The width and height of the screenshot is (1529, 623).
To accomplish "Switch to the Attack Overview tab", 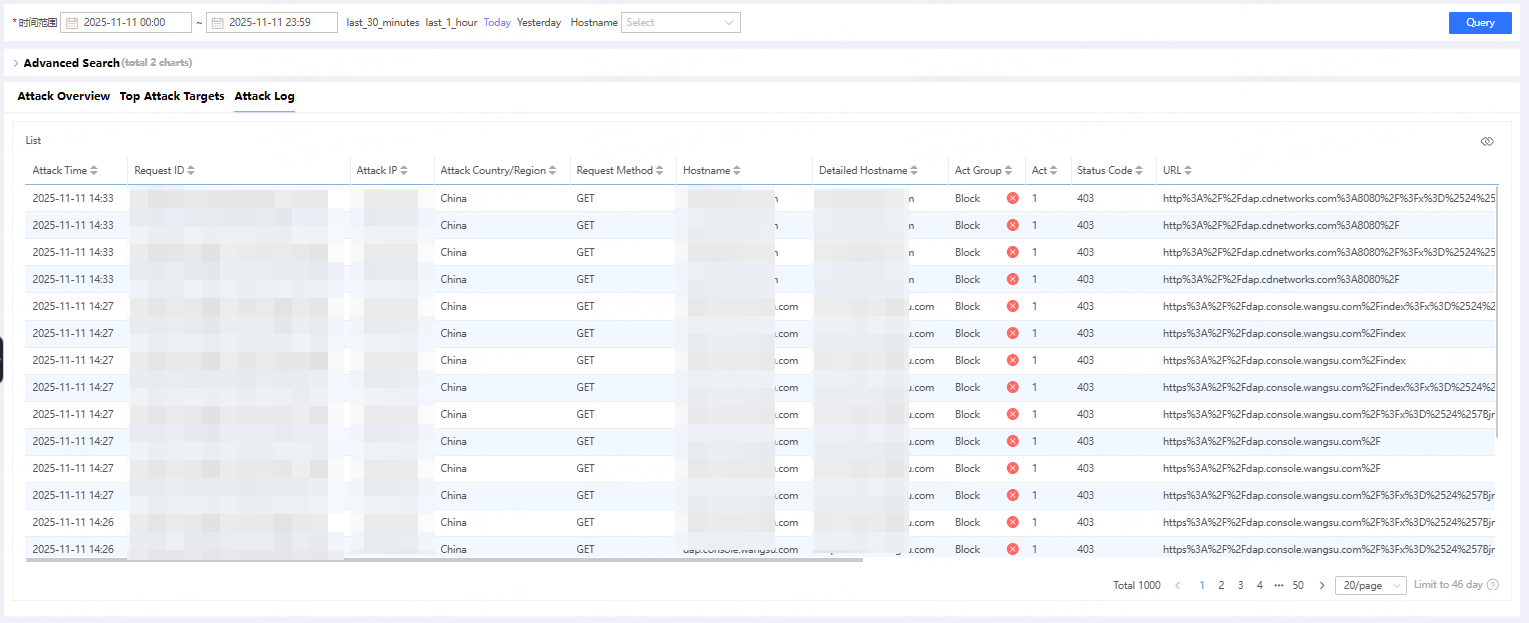I will point(64,96).
